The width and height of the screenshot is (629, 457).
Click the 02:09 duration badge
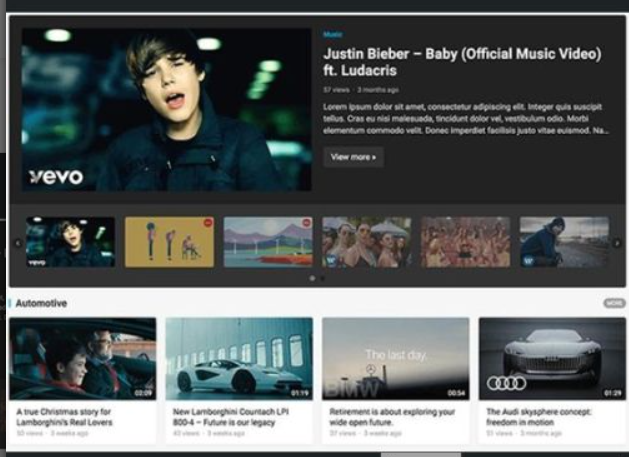click(x=143, y=393)
